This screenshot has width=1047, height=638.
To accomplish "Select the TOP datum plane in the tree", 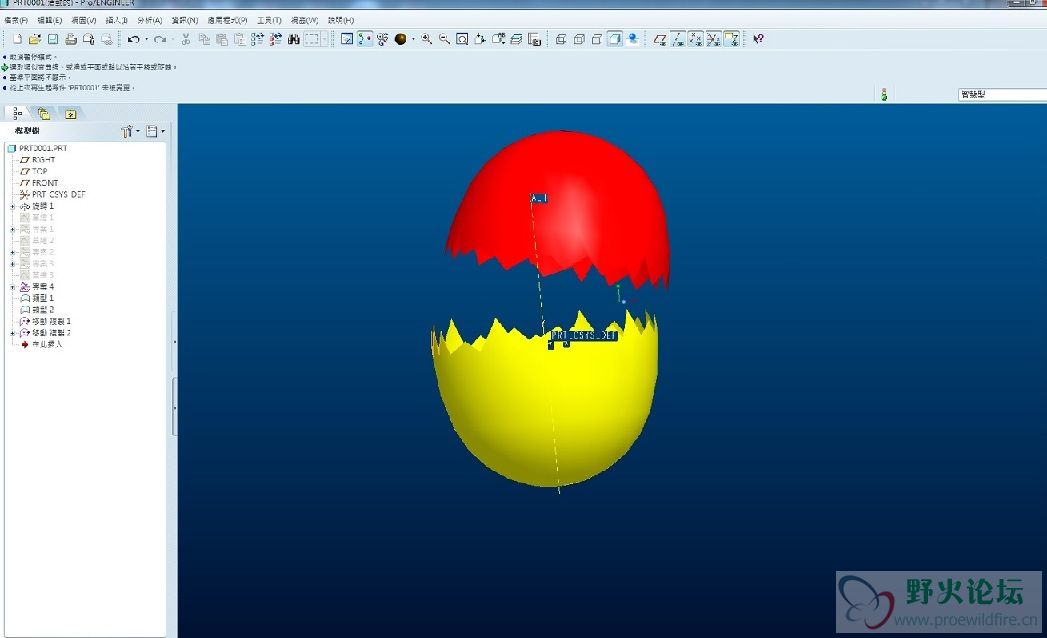I will [x=34, y=171].
